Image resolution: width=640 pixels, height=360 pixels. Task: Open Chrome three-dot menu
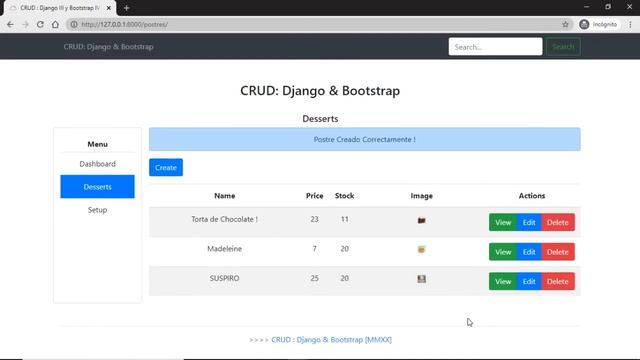coord(630,24)
